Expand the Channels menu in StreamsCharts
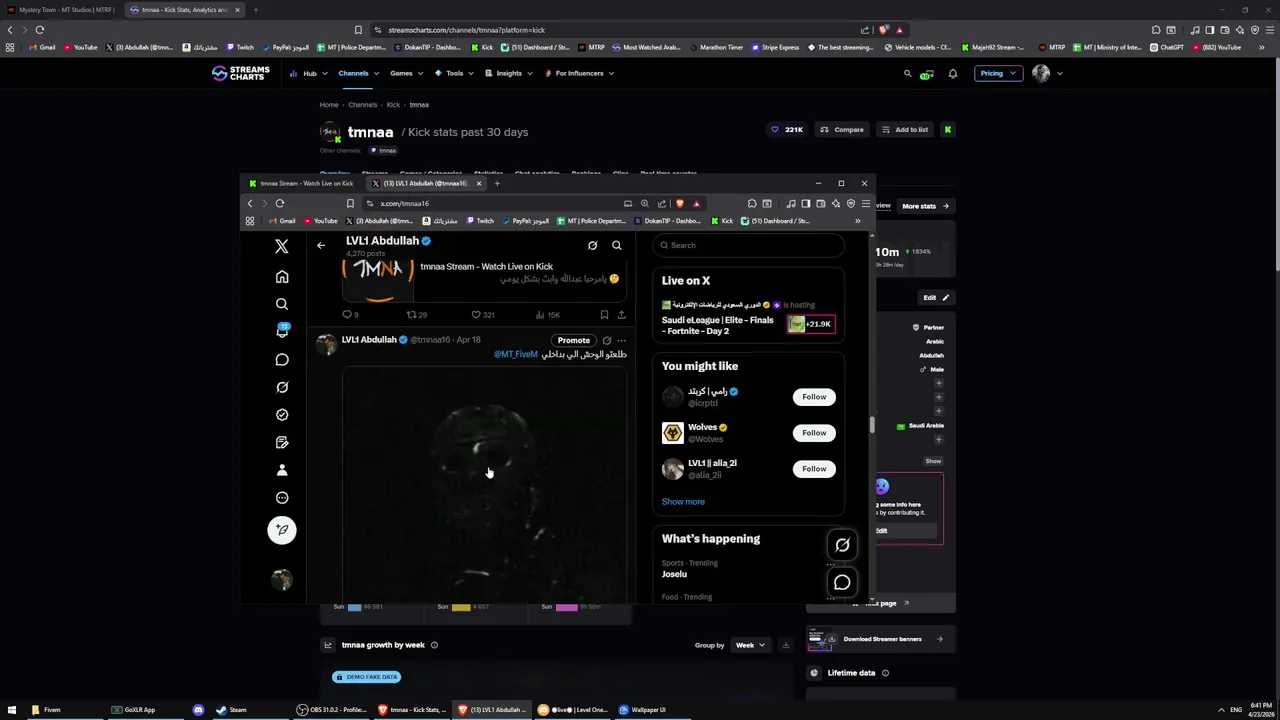The image size is (1280, 720). coord(357,73)
